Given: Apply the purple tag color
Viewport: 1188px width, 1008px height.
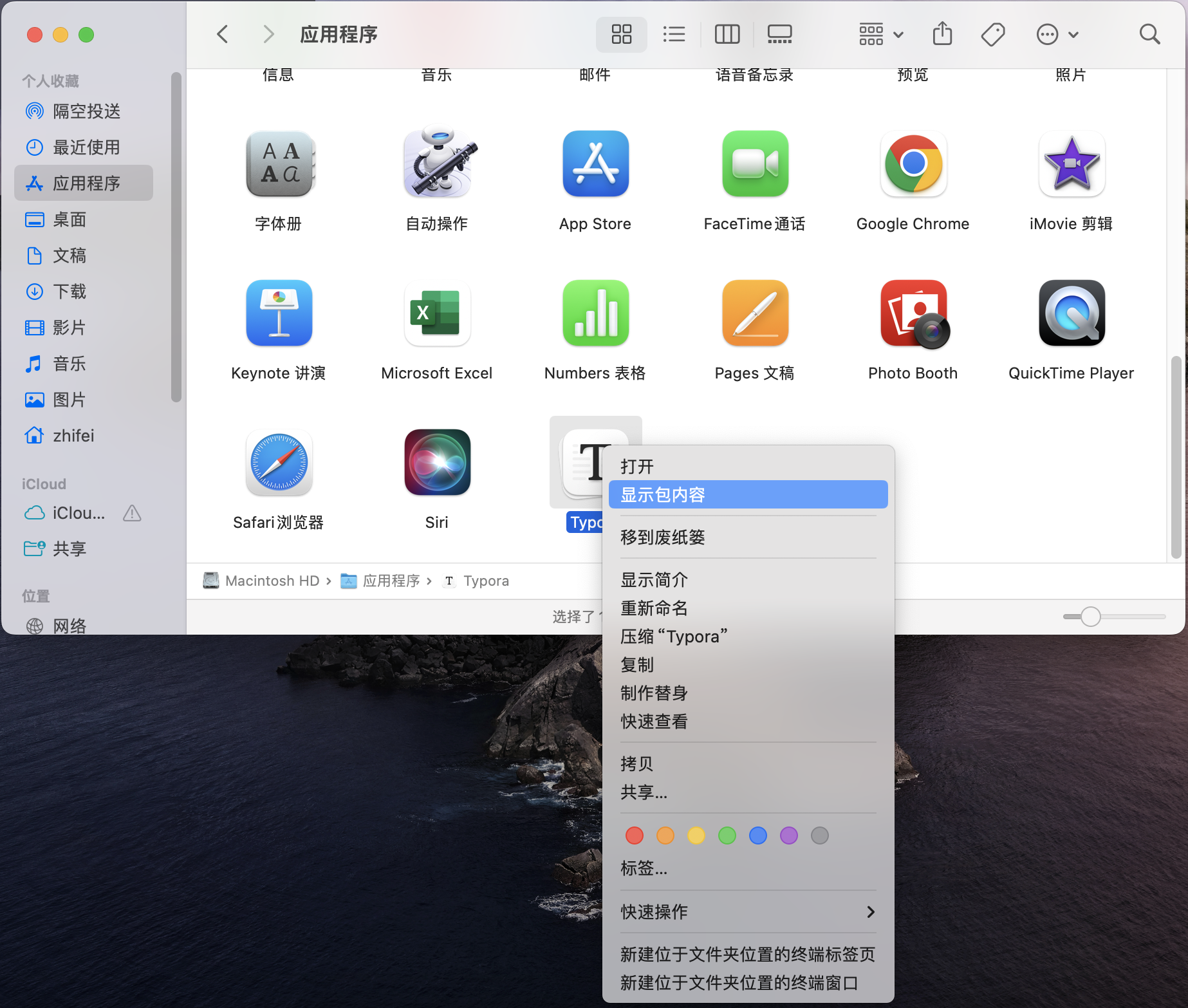Looking at the screenshot, I should pos(789,835).
